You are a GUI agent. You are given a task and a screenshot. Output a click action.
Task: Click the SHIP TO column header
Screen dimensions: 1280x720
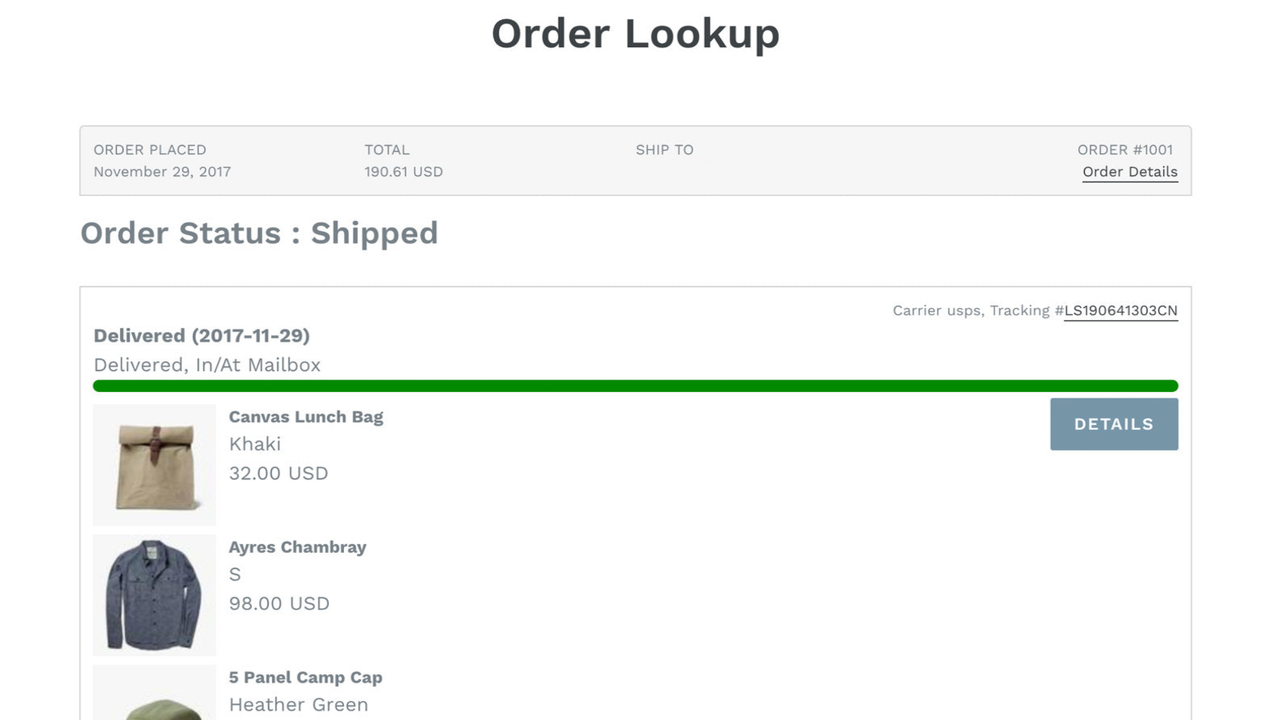pyautogui.click(x=664, y=149)
